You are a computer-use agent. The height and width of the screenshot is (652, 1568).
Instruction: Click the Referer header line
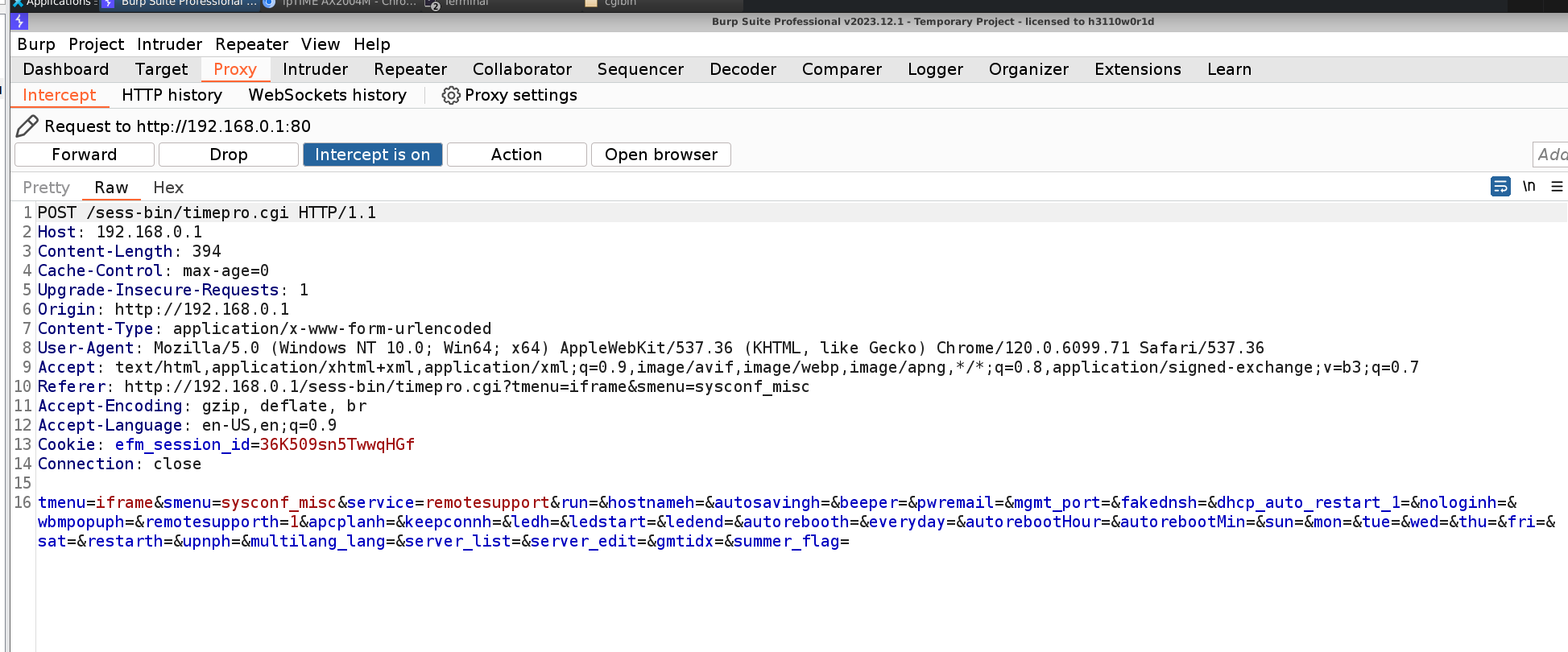click(x=424, y=386)
